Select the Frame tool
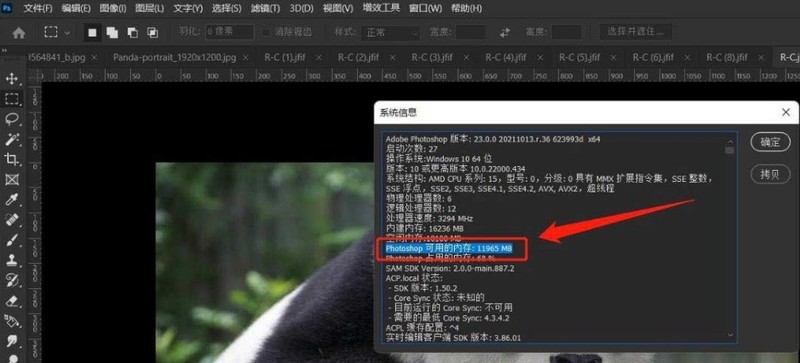 (x=12, y=180)
